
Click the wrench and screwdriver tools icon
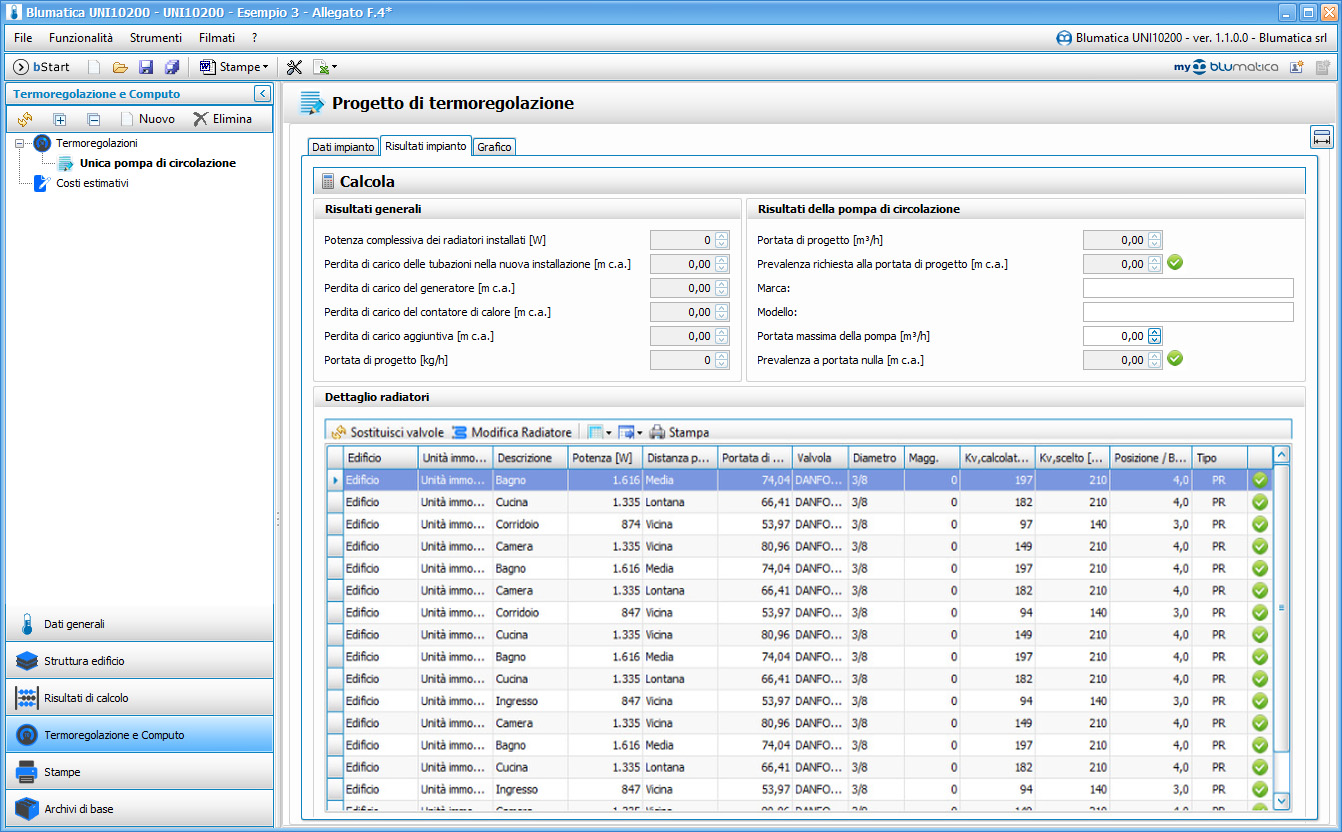click(294, 67)
